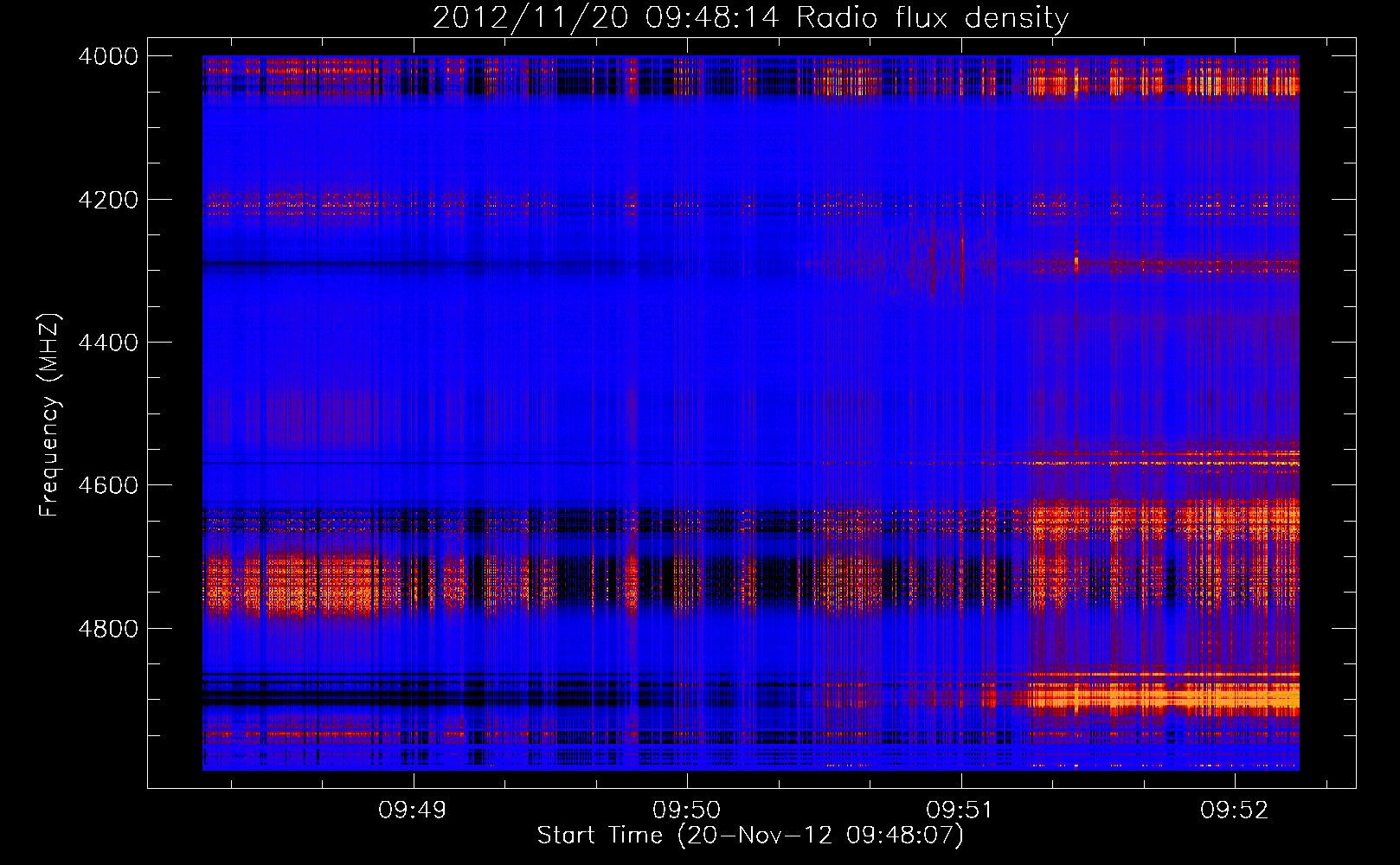Select the 4200 frequency tick label
Screen dimensions: 1400x865
point(108,200)
